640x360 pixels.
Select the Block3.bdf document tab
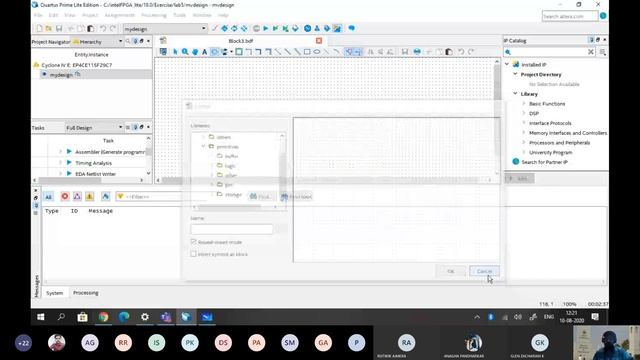point(241,41)
